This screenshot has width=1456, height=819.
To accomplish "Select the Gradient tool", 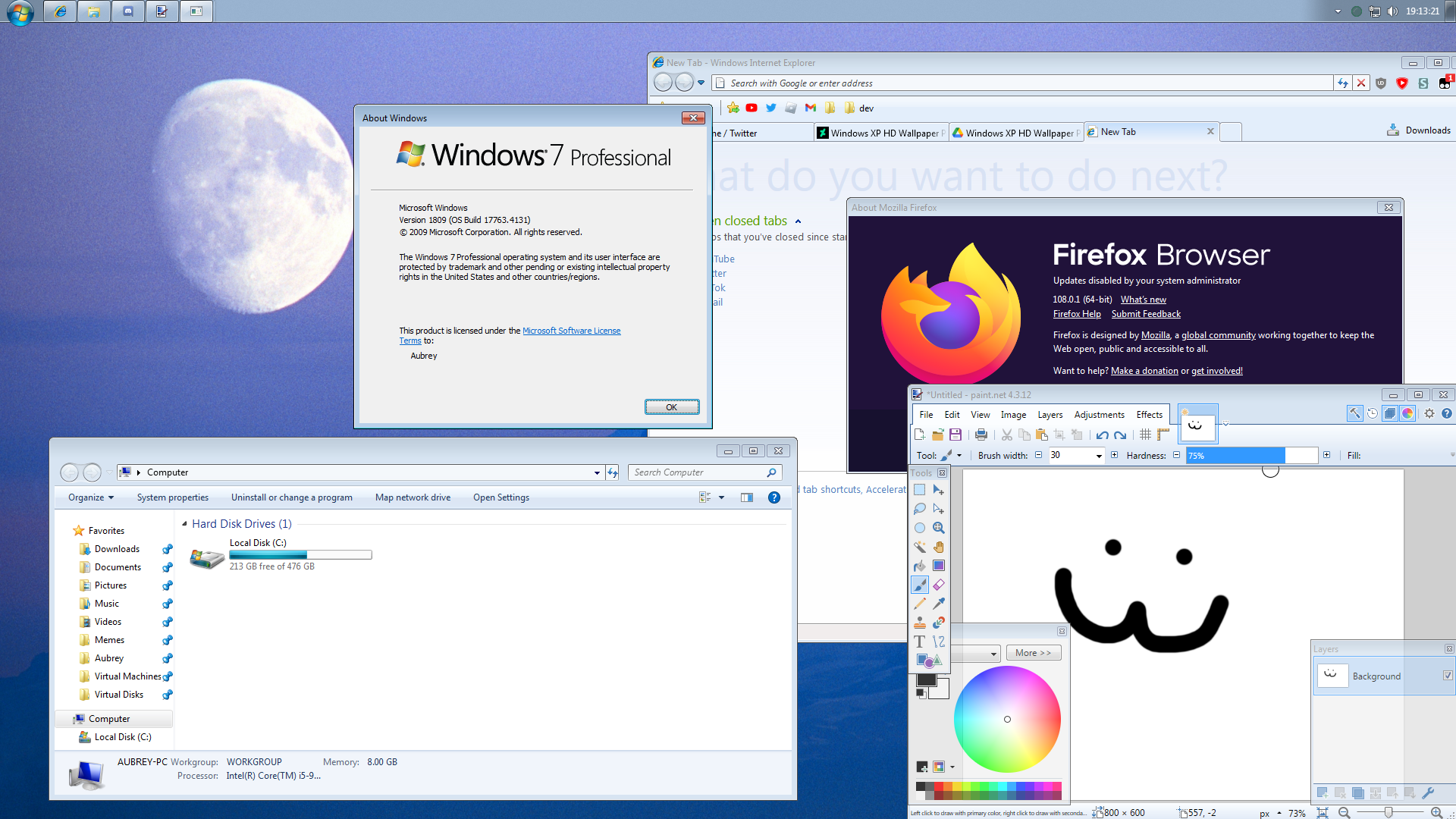I will pyautogui.click(x=939, y=566).
